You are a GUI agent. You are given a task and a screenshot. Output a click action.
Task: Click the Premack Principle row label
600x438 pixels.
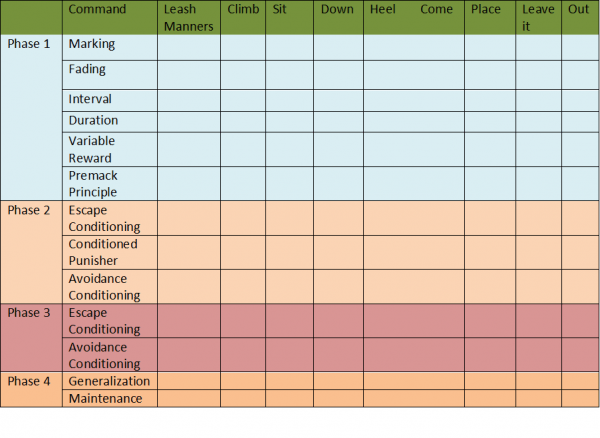tap(93, 184)
